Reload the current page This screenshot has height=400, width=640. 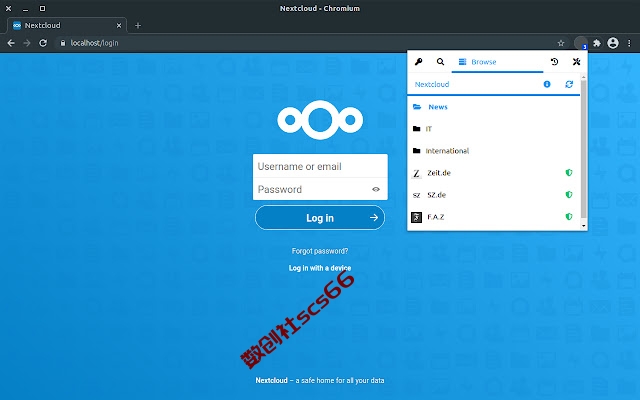43,43
